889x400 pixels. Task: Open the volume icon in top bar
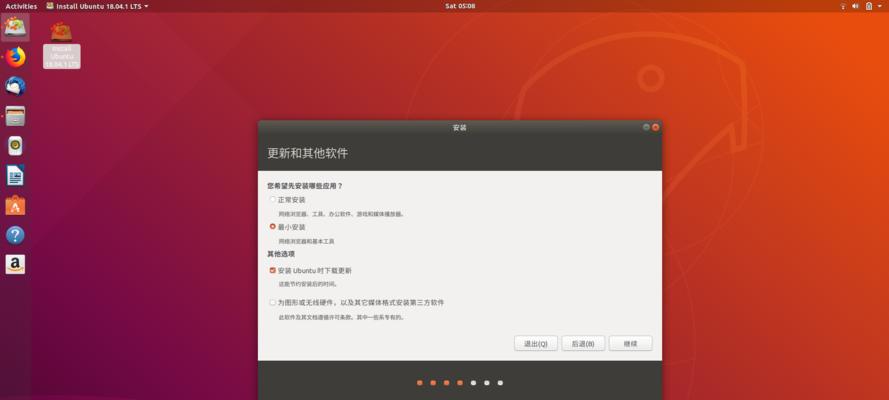click(856, 6)
